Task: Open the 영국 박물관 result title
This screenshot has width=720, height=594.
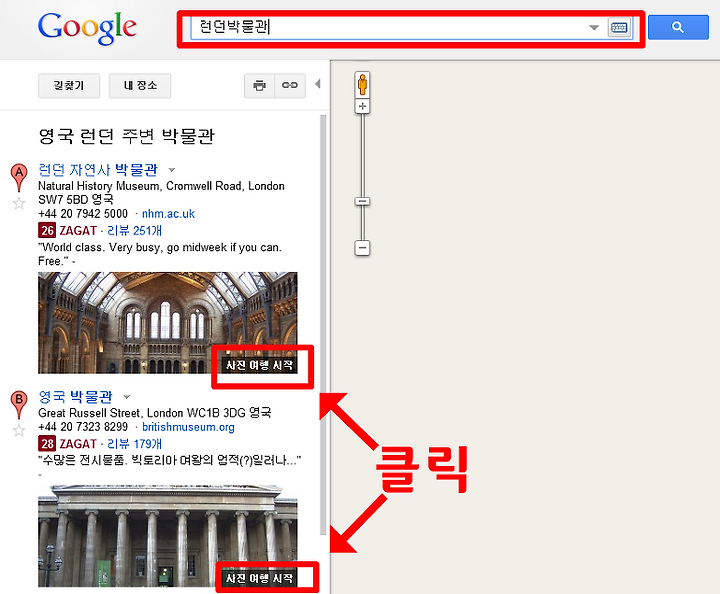Action: pyautogui.click(x=75, y=397)
